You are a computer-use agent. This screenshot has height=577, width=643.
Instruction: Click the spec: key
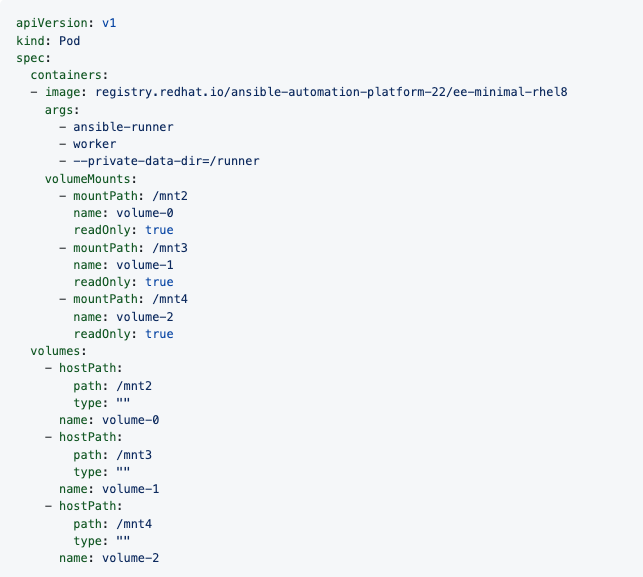(34, 57)
